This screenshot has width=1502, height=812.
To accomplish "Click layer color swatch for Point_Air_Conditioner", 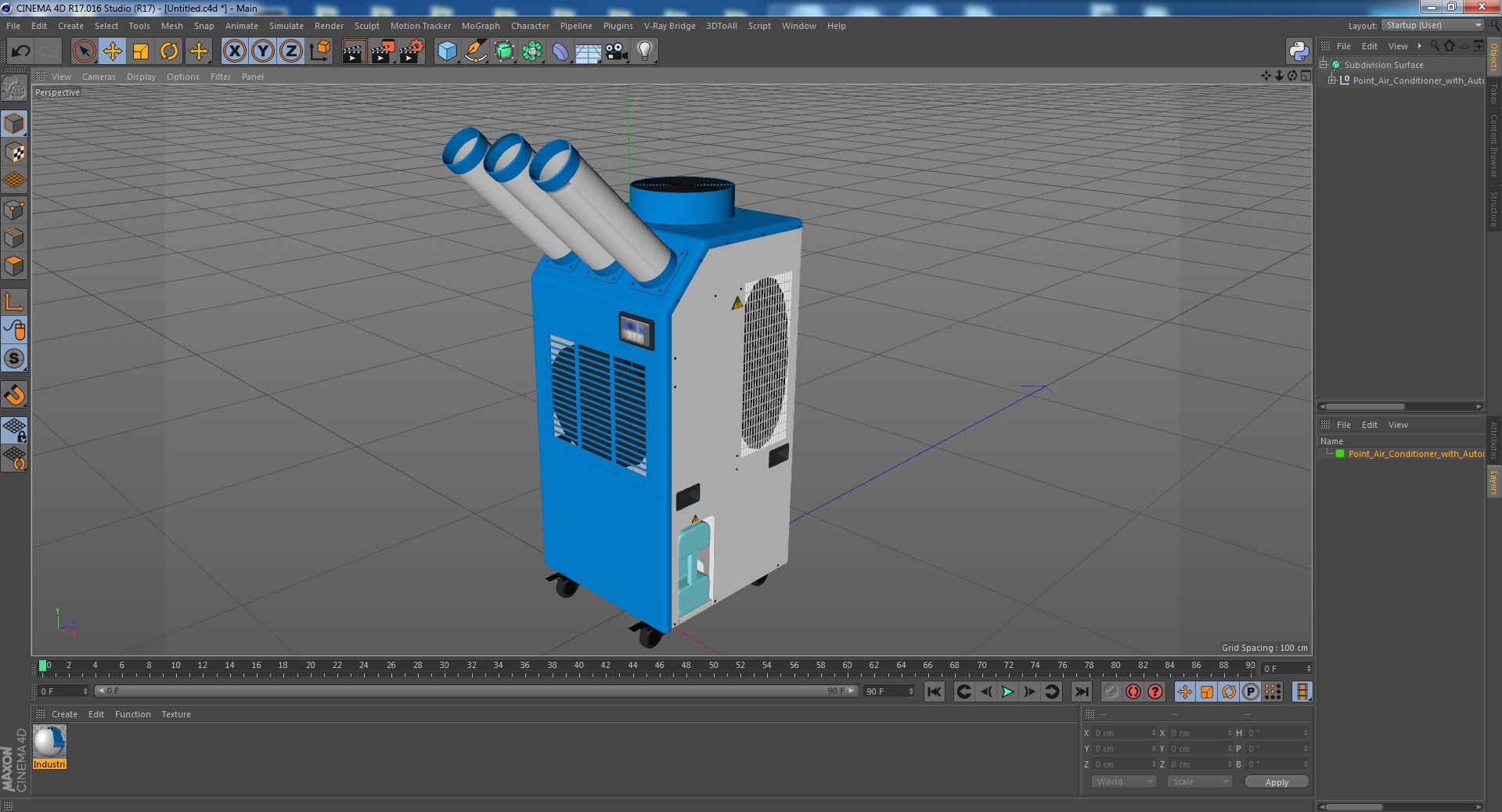I will tap(1340, 454).
